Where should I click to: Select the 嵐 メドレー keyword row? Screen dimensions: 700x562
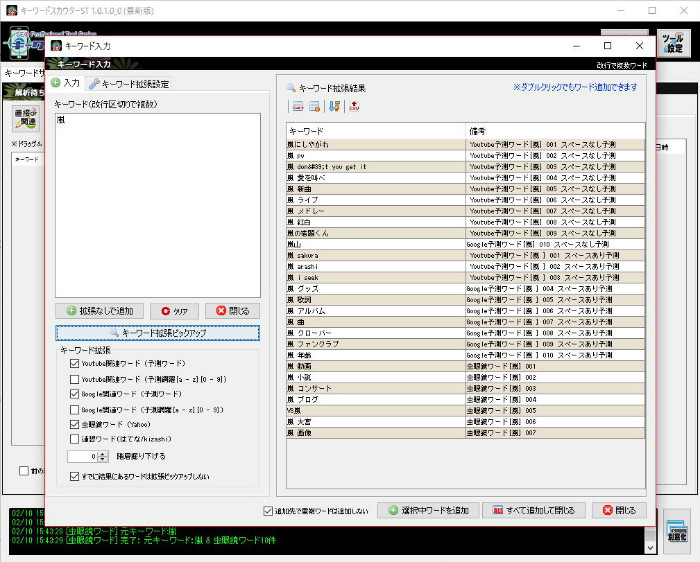[466, 211]
